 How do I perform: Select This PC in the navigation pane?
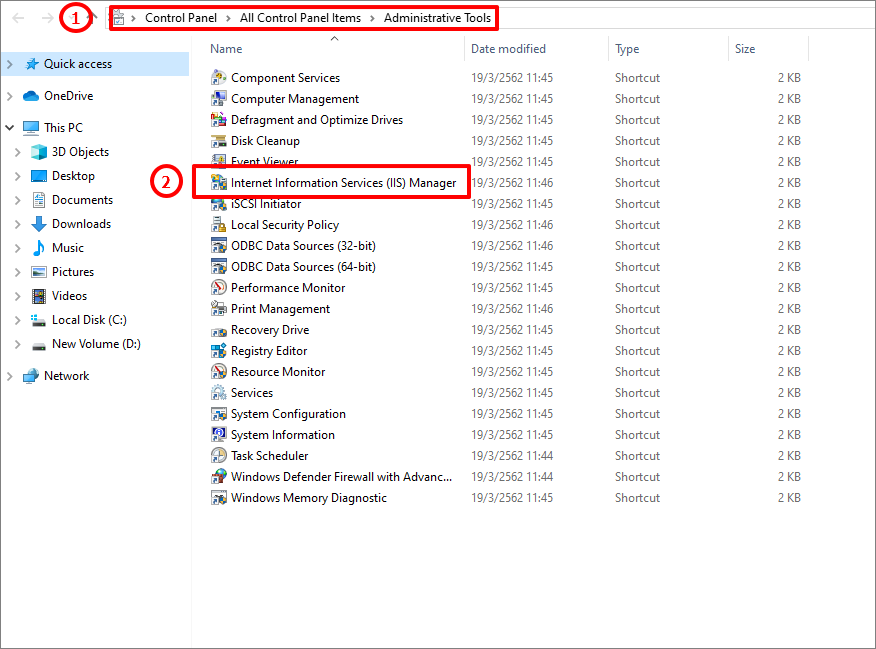pyautogui.click(x=63, y=128)
